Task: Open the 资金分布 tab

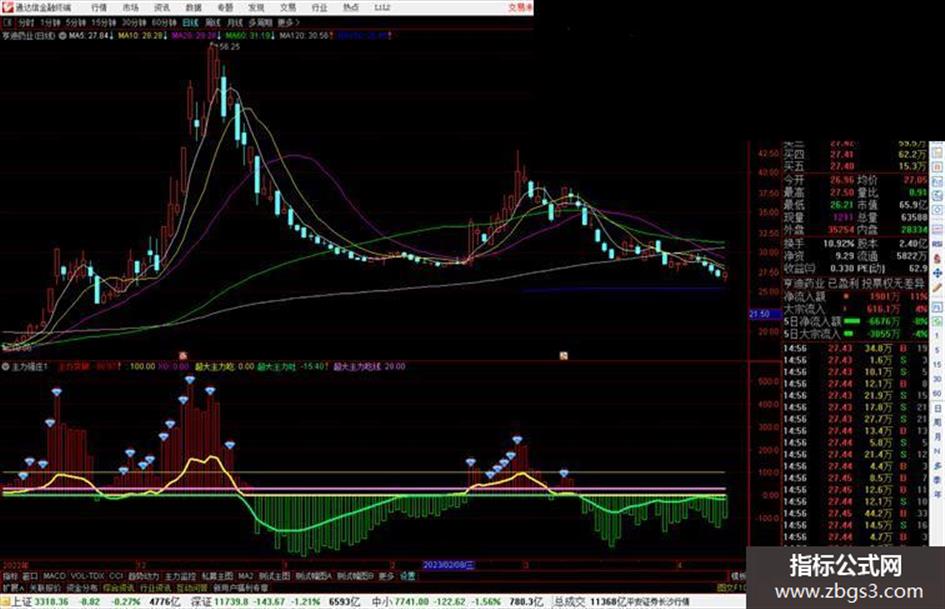Action: click(x=82, y=588)
